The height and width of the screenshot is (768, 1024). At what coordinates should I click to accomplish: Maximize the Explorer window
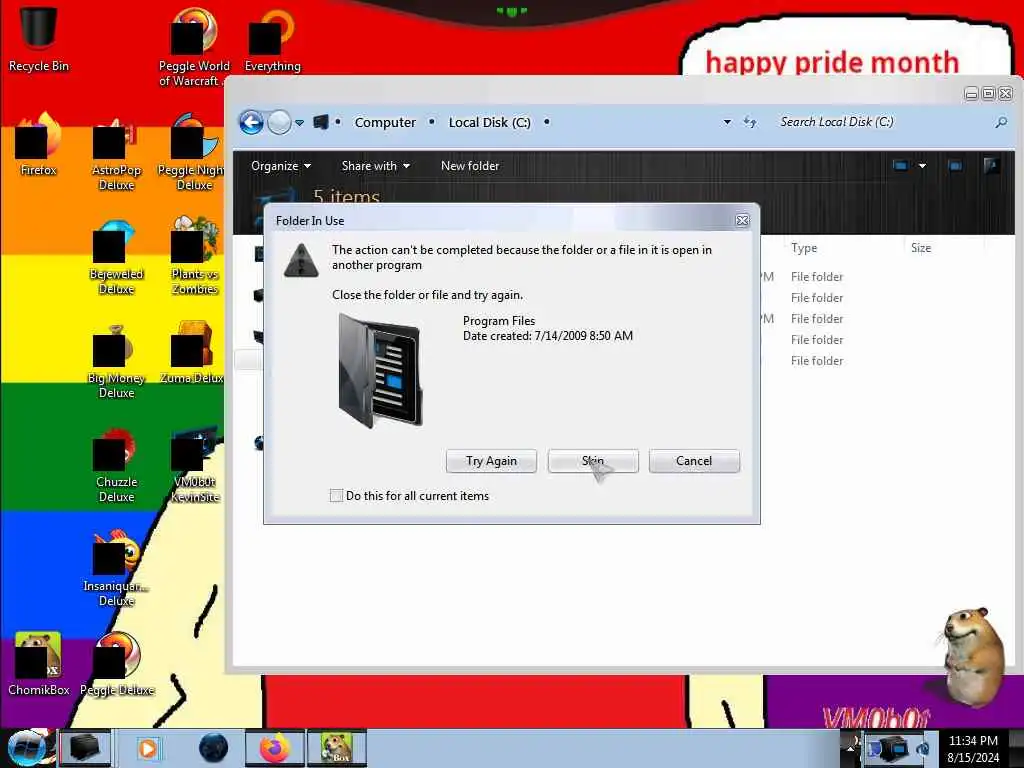[988, 94]
